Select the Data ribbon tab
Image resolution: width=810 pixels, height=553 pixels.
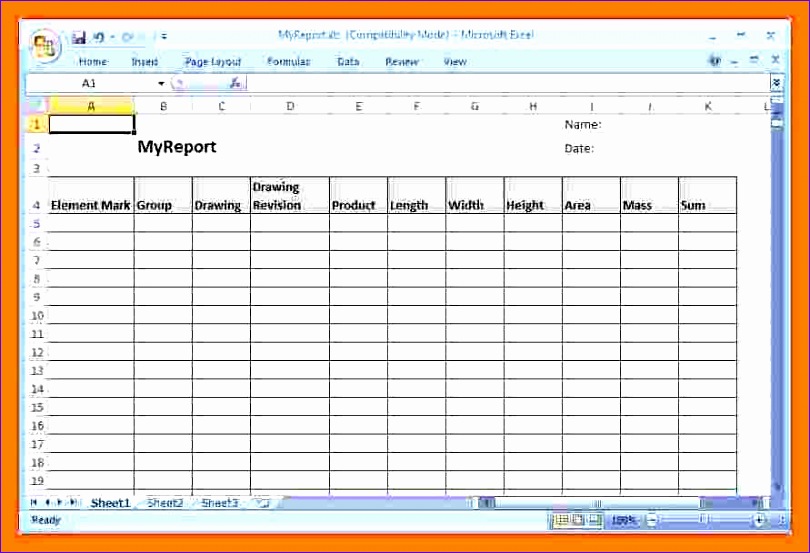pyautogui.click(x=348, y=62)
